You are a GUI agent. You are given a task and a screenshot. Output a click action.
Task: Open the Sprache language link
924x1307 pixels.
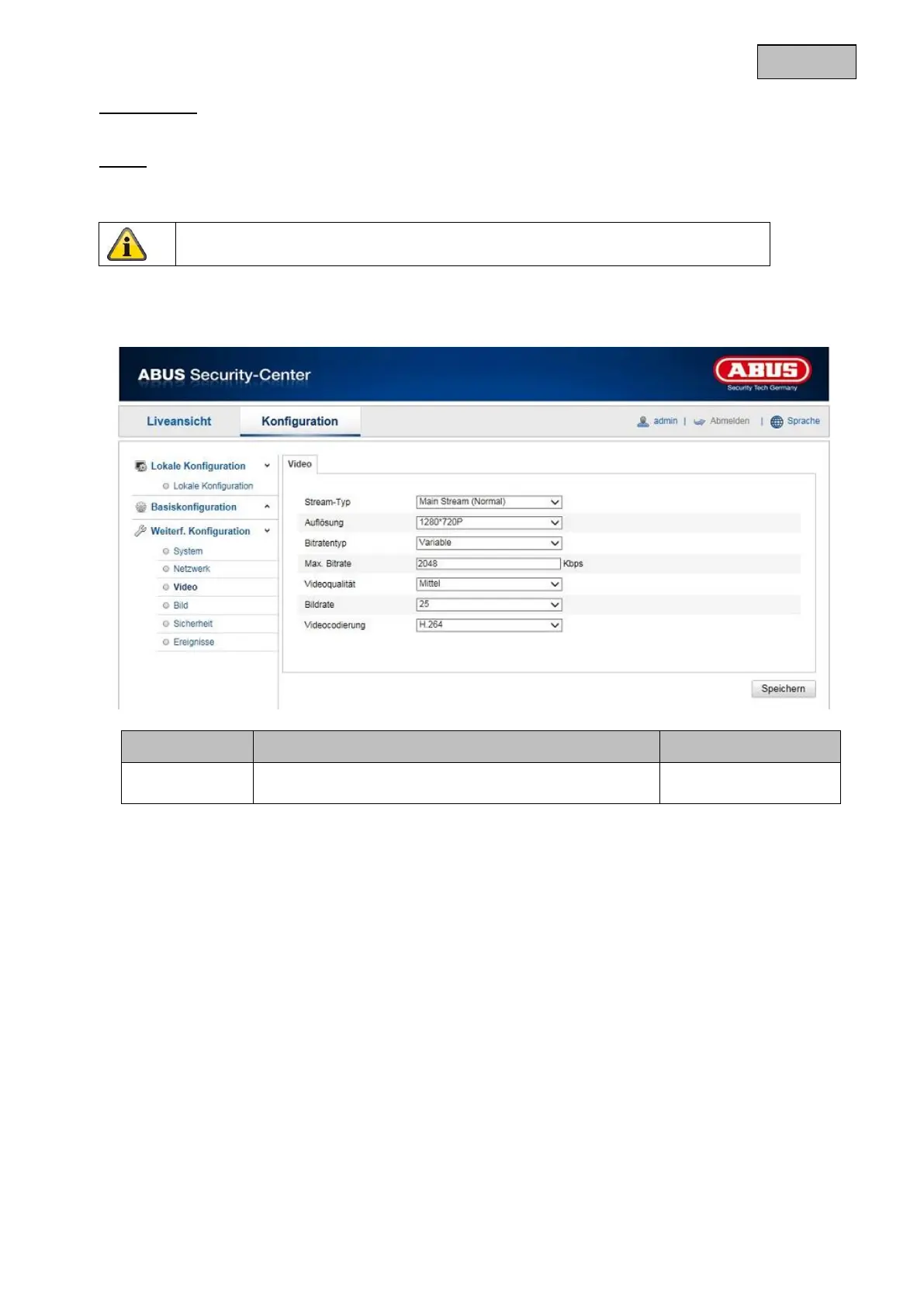pos(804,421)
